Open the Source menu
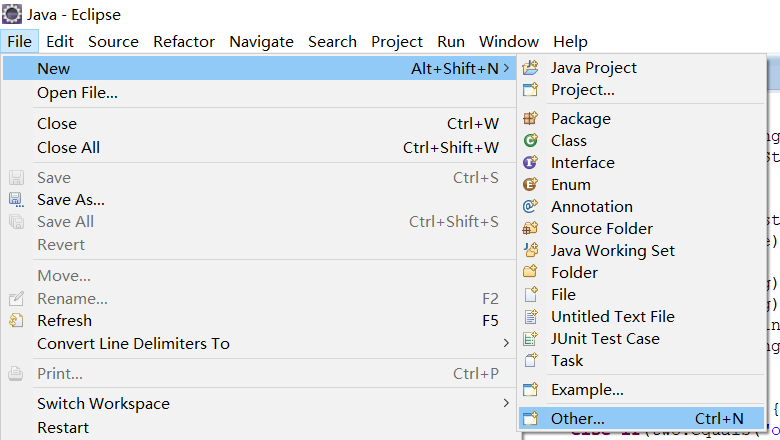This screenshot has height=440, width=780. pyautogui.click(x=113, y=41)
